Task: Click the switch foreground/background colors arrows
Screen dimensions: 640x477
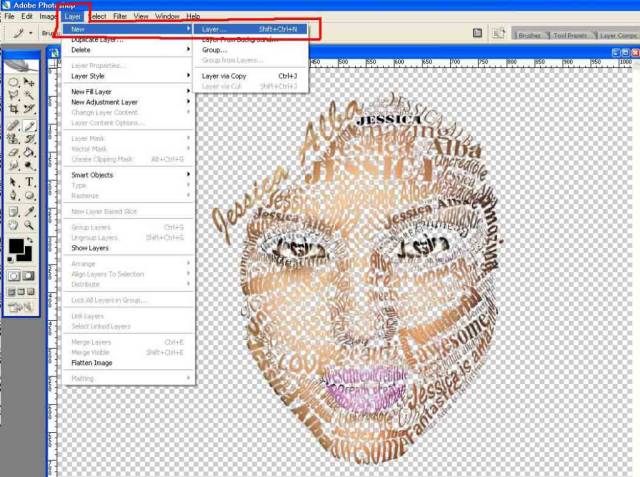Action: pos(30,240)
